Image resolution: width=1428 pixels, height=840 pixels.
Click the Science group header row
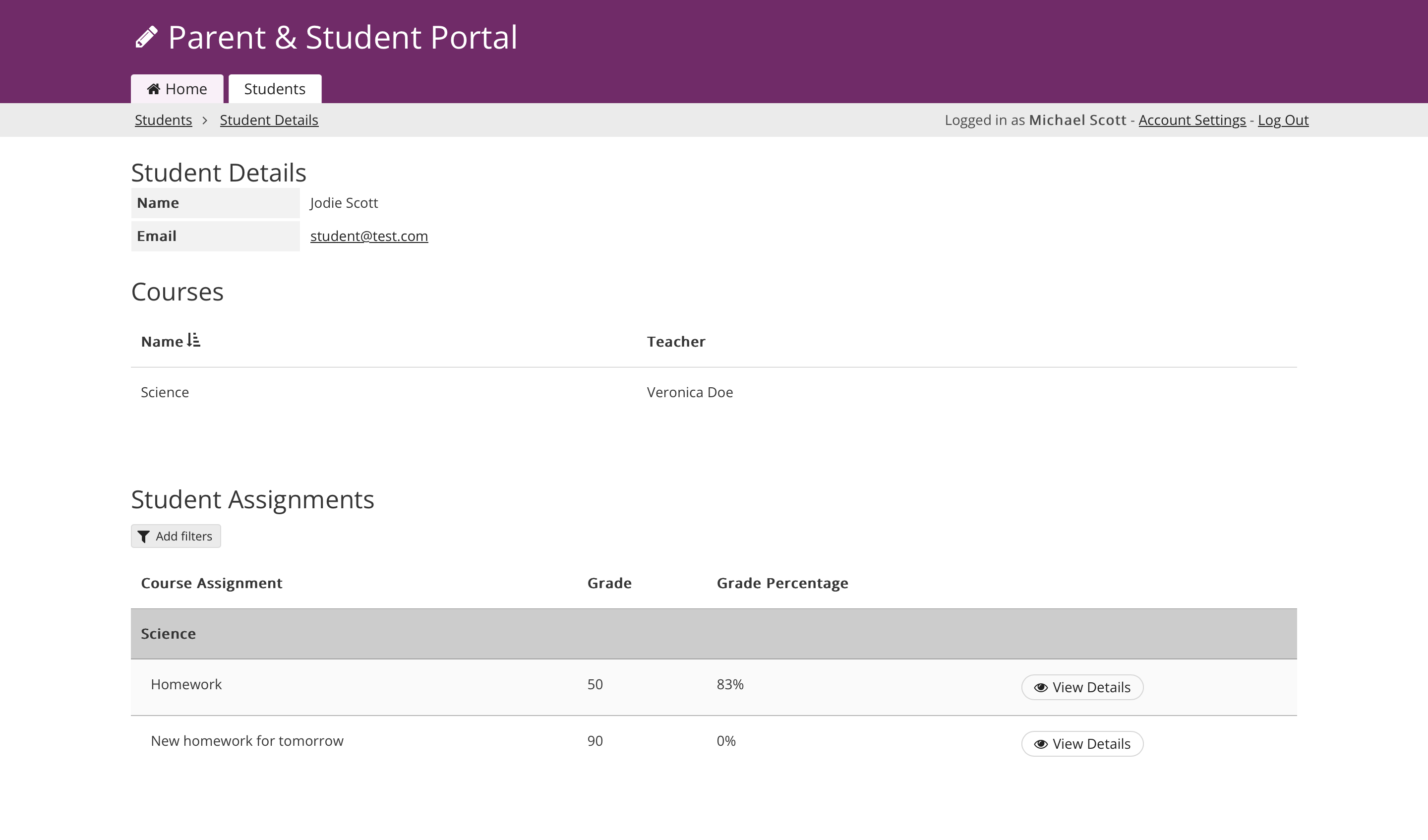168,634
